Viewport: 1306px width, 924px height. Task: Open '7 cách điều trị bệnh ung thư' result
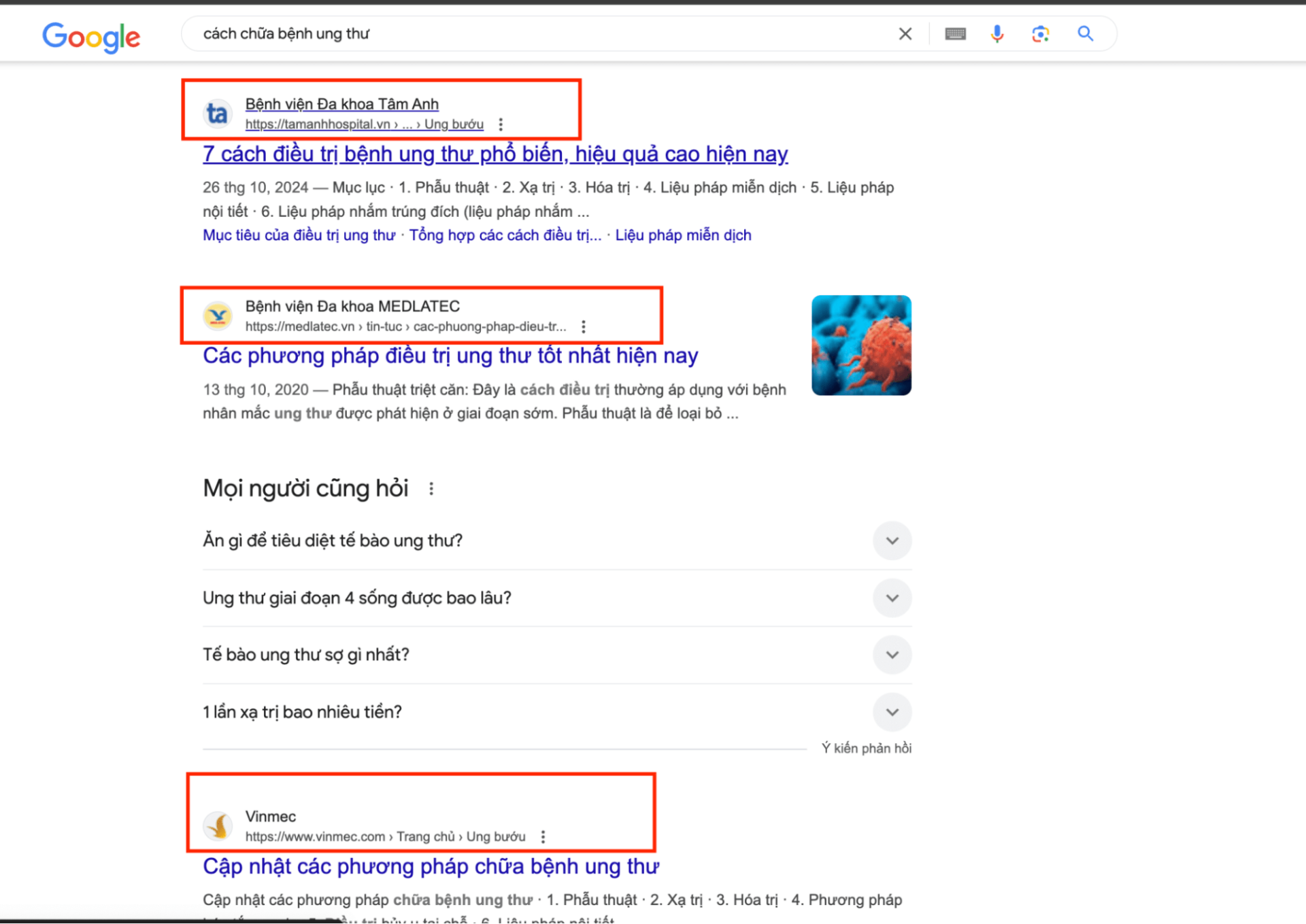(x=495, y=154)
